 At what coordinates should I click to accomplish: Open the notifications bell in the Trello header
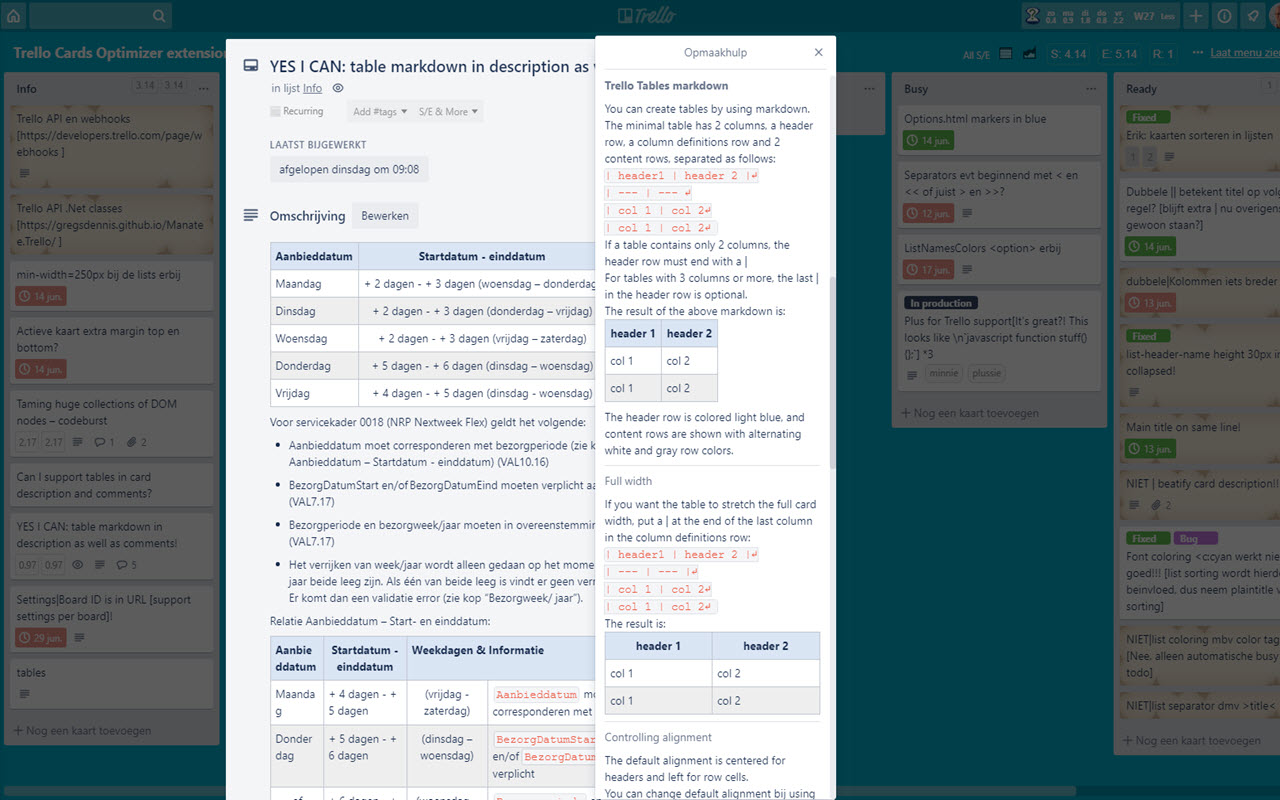(x=1253, y=16)
